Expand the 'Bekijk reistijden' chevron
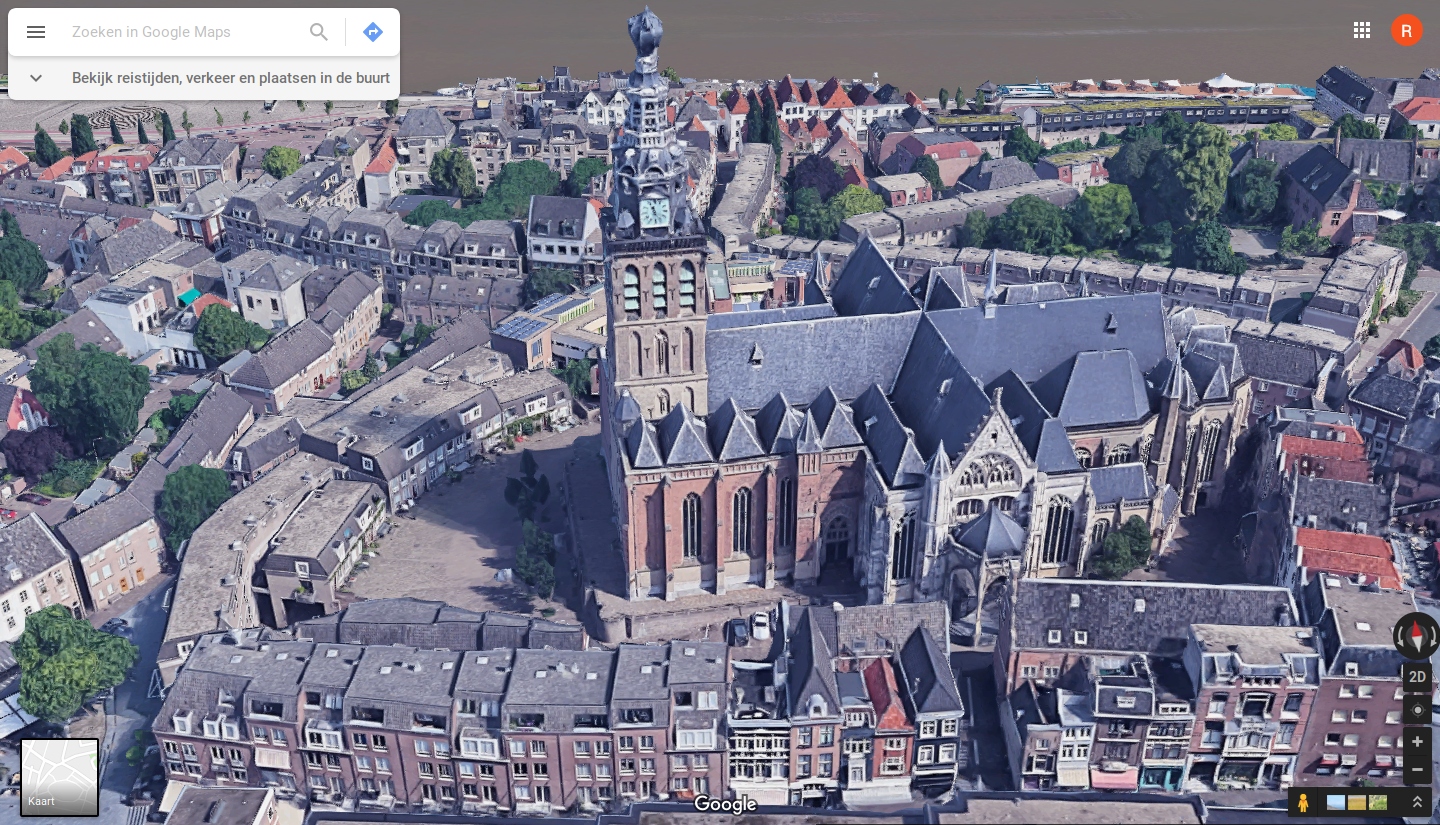Viewport: 1440px width, 825px height. 36,78
